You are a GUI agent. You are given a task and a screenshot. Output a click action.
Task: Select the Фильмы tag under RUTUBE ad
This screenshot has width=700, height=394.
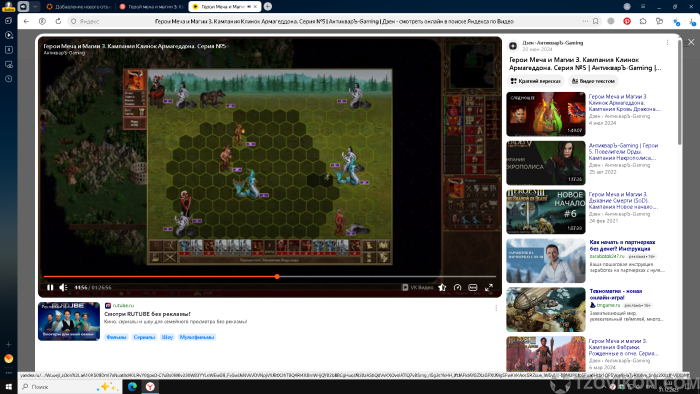pyautogui.click(x=116, y=337)
